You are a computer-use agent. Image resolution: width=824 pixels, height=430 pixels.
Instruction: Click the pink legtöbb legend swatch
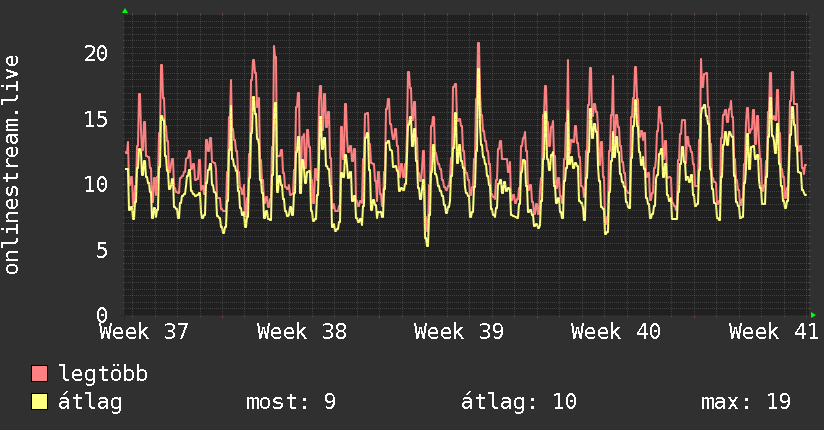(x=39, y=373)
